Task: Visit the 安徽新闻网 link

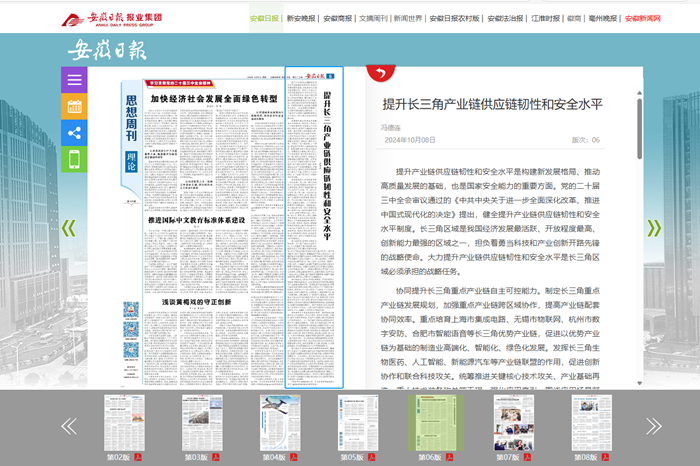Action: [x=642, y=18]
